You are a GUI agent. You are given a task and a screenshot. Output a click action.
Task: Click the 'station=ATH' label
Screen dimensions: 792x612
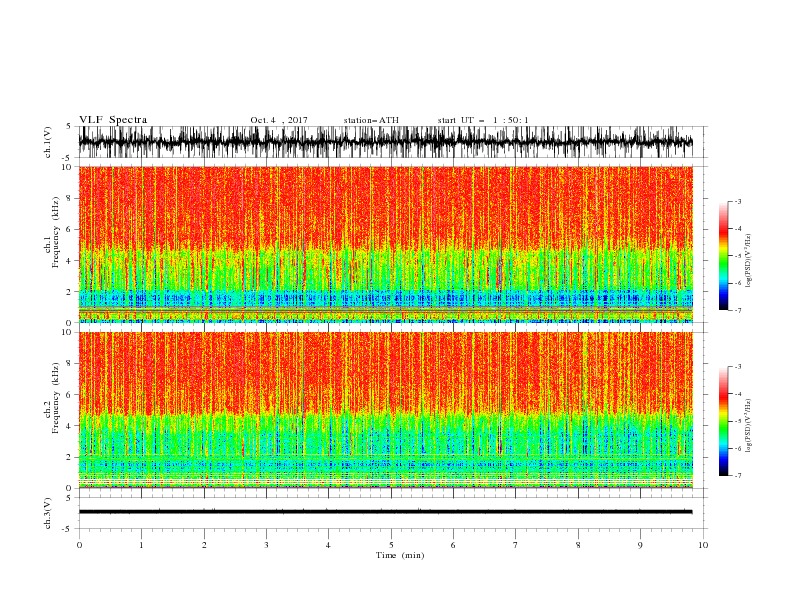(371, 120)
